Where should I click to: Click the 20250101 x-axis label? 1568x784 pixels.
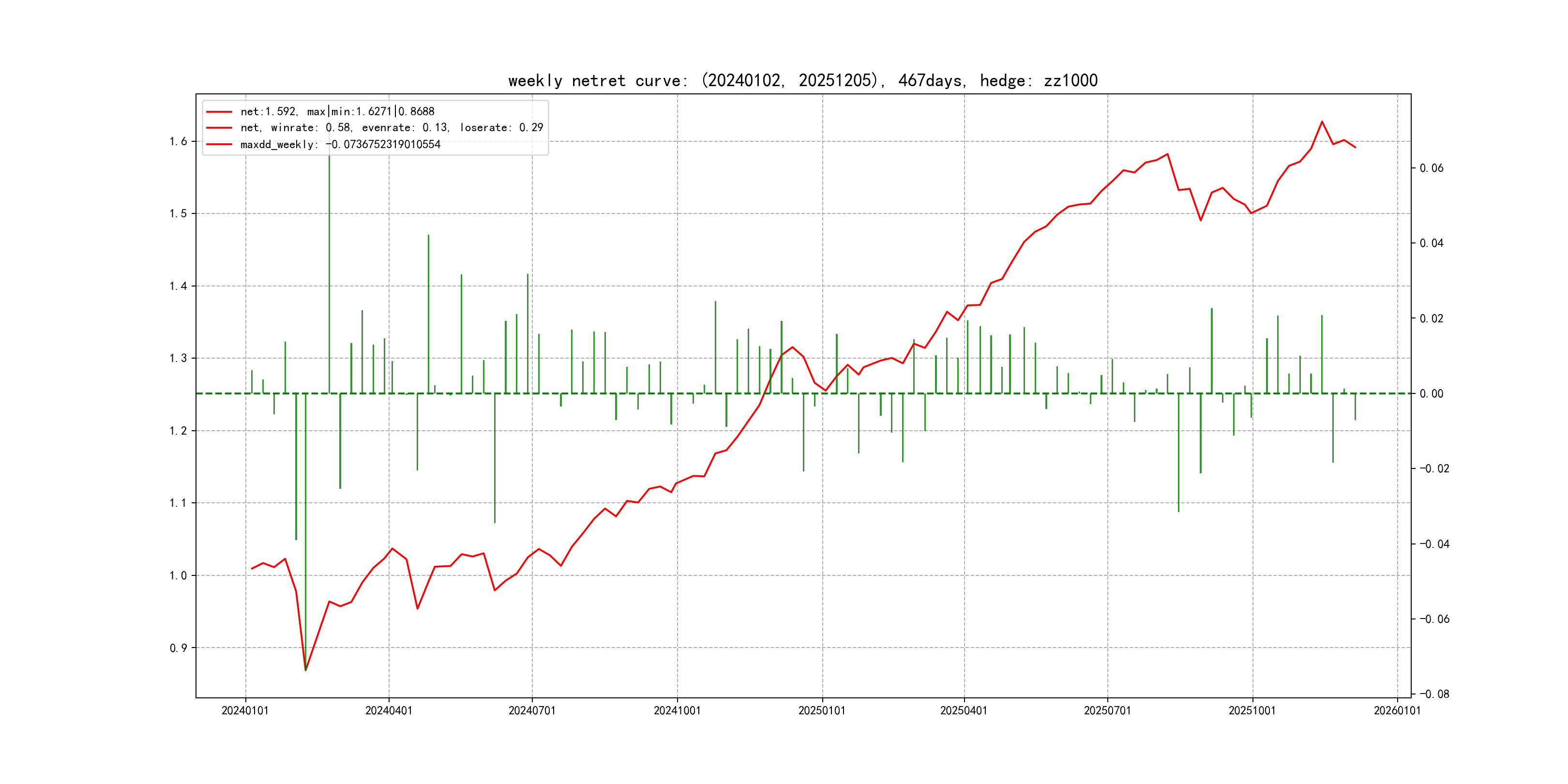click(x=822, y=710)
